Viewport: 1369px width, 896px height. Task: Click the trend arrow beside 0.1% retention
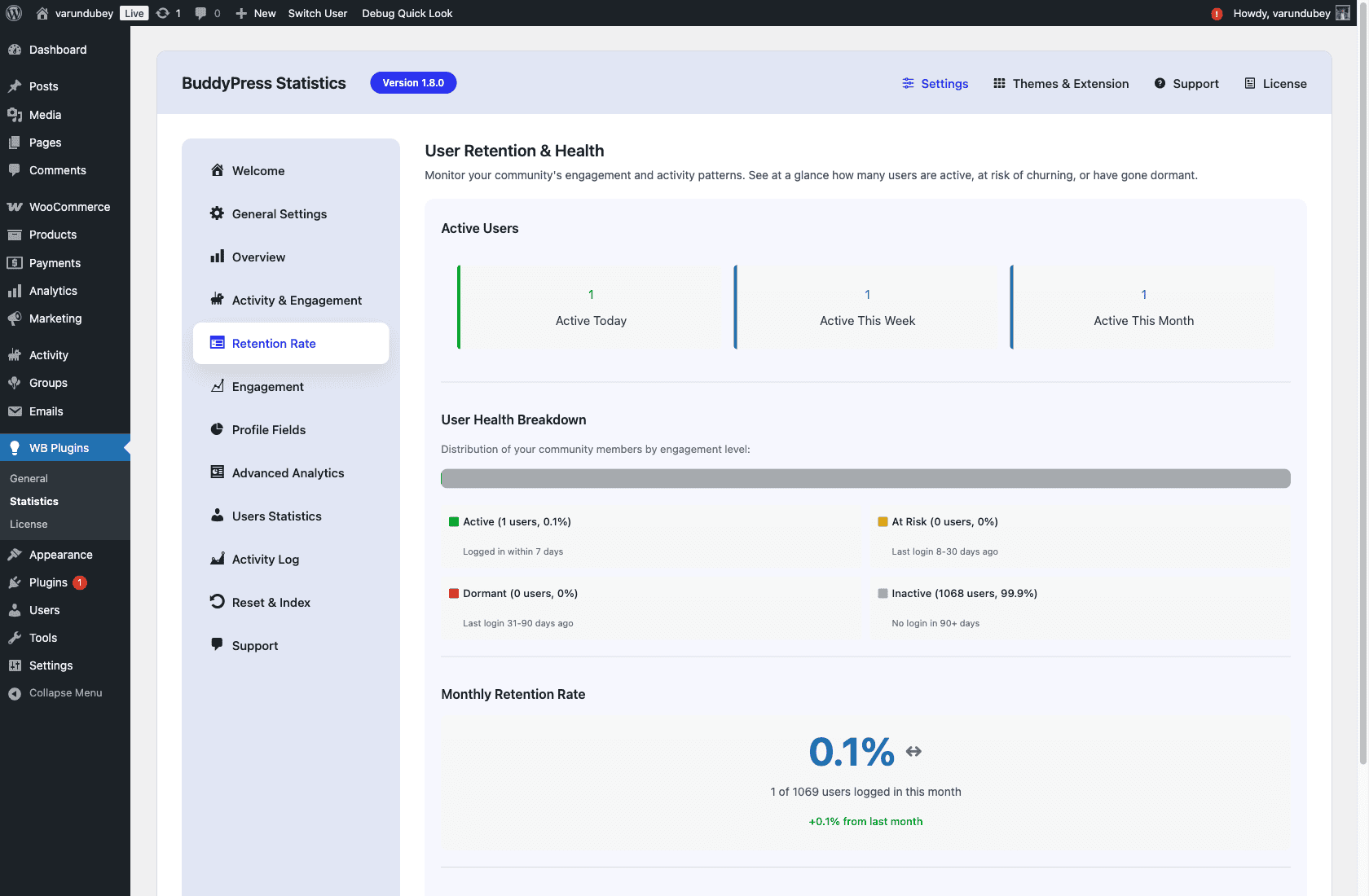[x=913, y=751]
